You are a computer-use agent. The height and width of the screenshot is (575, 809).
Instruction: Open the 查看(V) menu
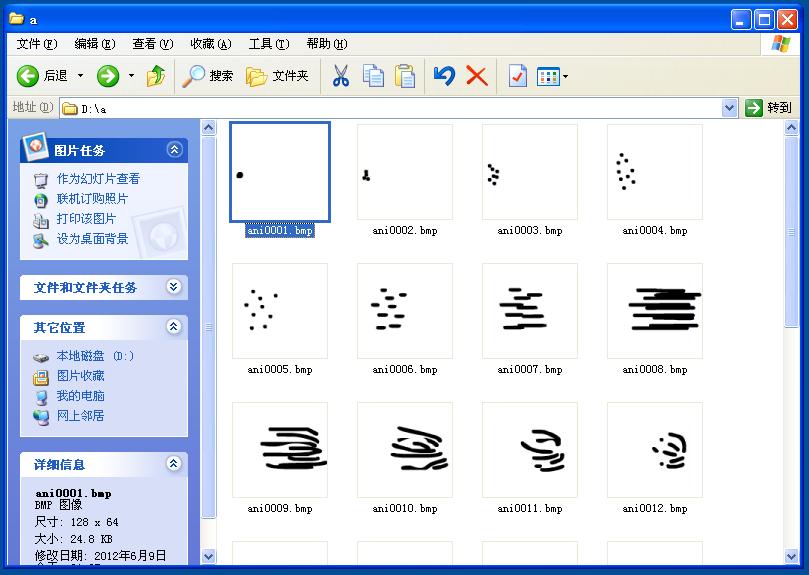[153, 44]
